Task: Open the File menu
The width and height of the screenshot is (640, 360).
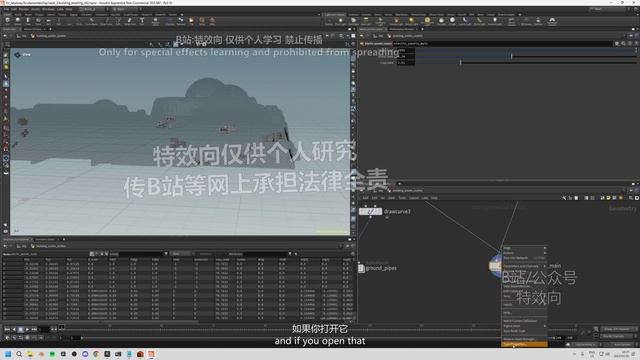Action: click(7, 9)
